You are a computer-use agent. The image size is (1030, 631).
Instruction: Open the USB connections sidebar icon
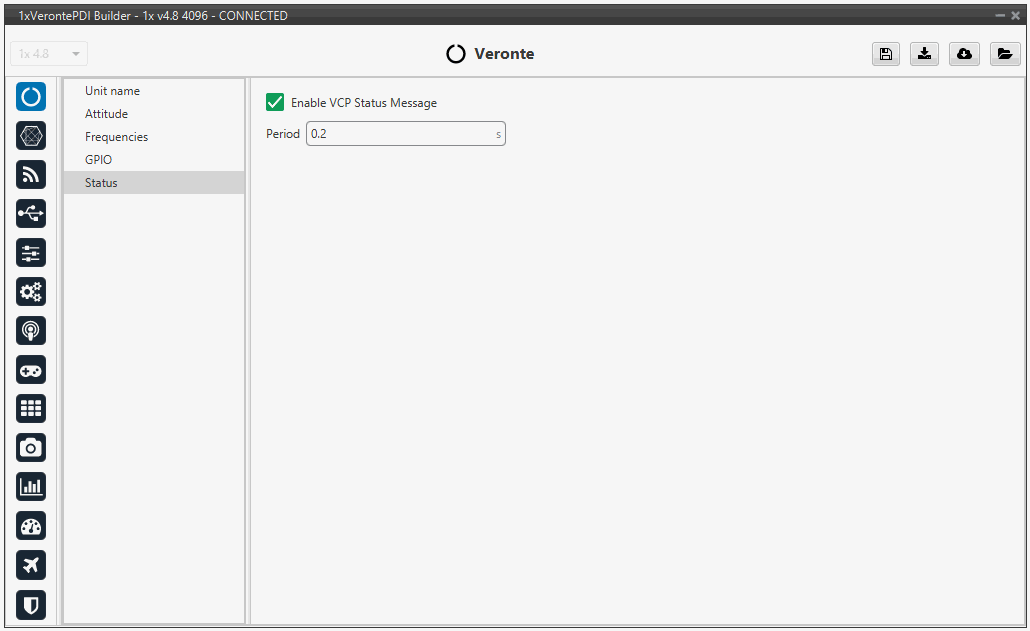(31, 213)
